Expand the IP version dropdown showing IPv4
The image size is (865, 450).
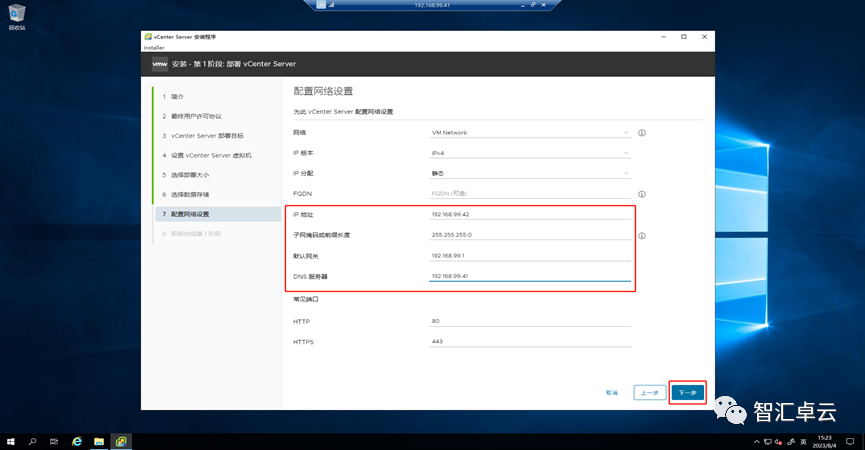530,153
